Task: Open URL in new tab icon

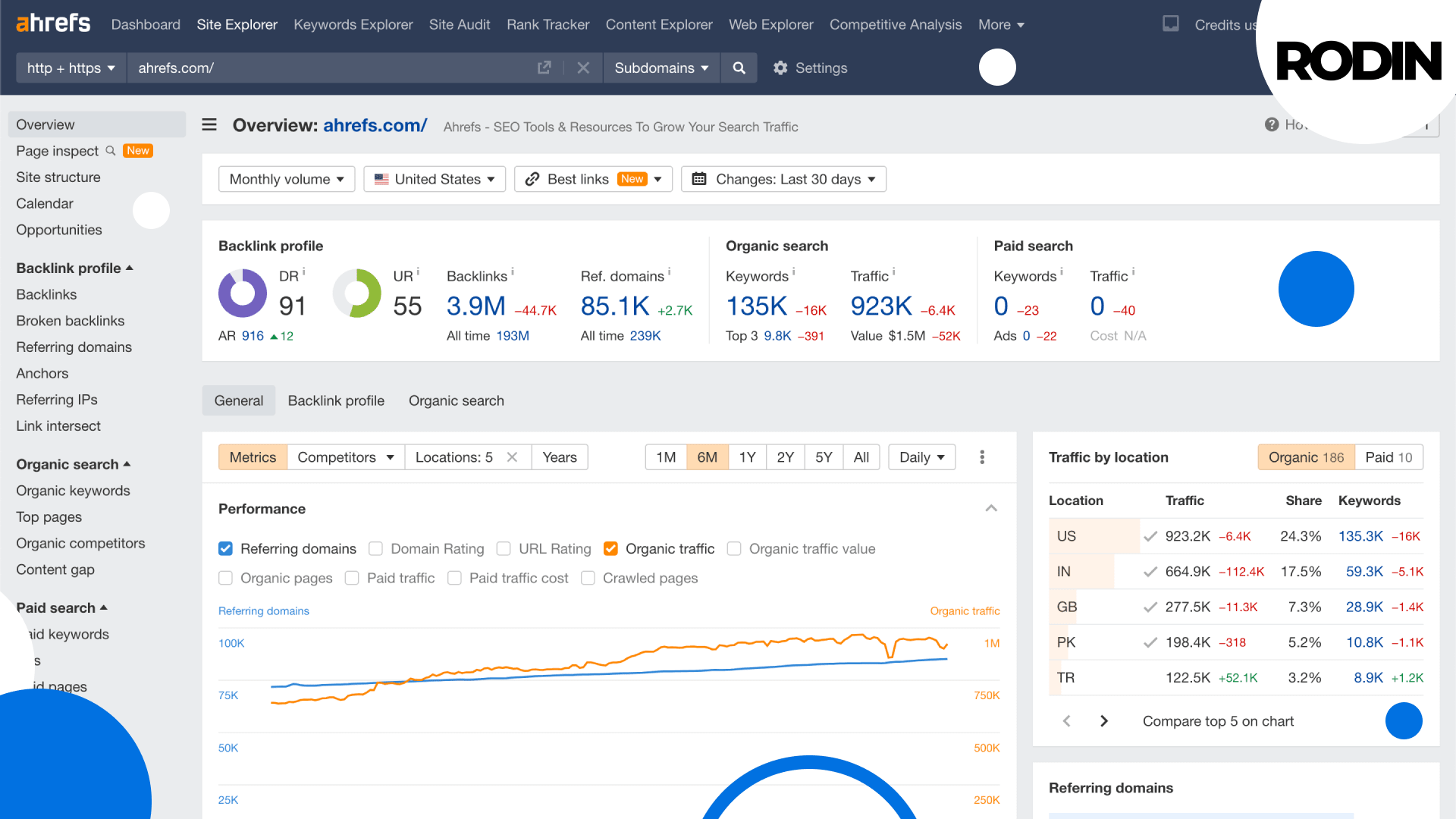Action: click(x=544, y=67)
